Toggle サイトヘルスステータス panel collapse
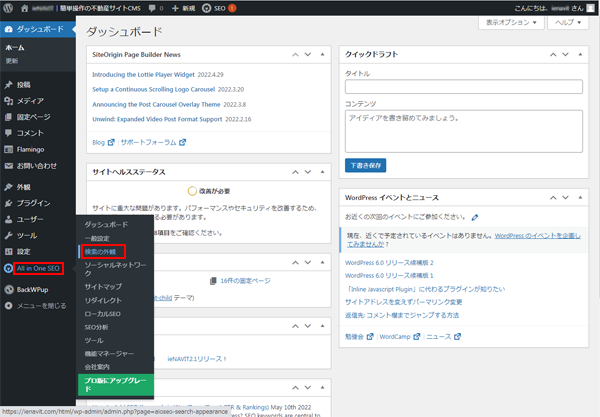The width and height of the screenshot is (600, 417). pyautogui.click(x=323, y=172)
